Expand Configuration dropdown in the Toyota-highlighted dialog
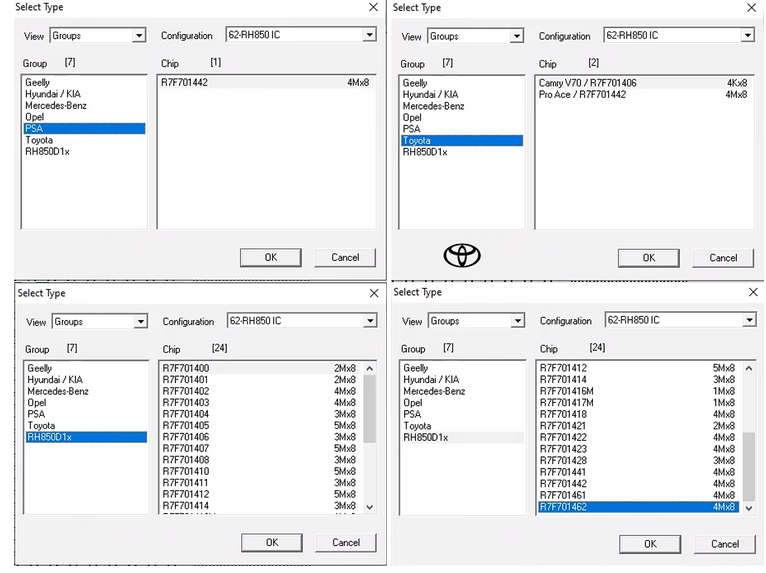This screenshot has width=766, height=573. (747, 36)
